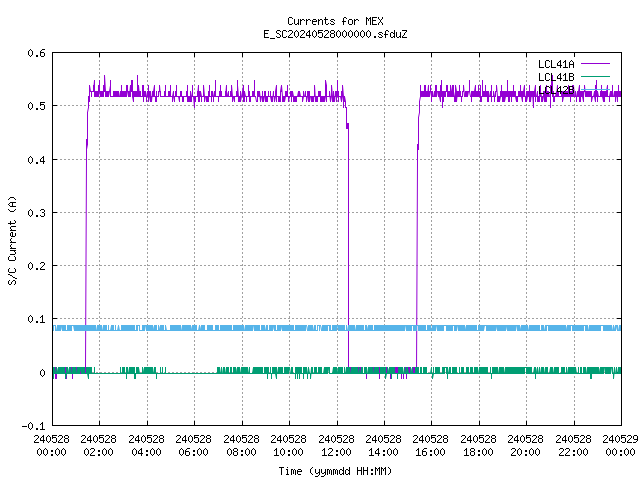Image resolution: width=640 pixels, height=480 pixels.
Task: Click the x-axis tick 240529 00:00
Action: 620,445
